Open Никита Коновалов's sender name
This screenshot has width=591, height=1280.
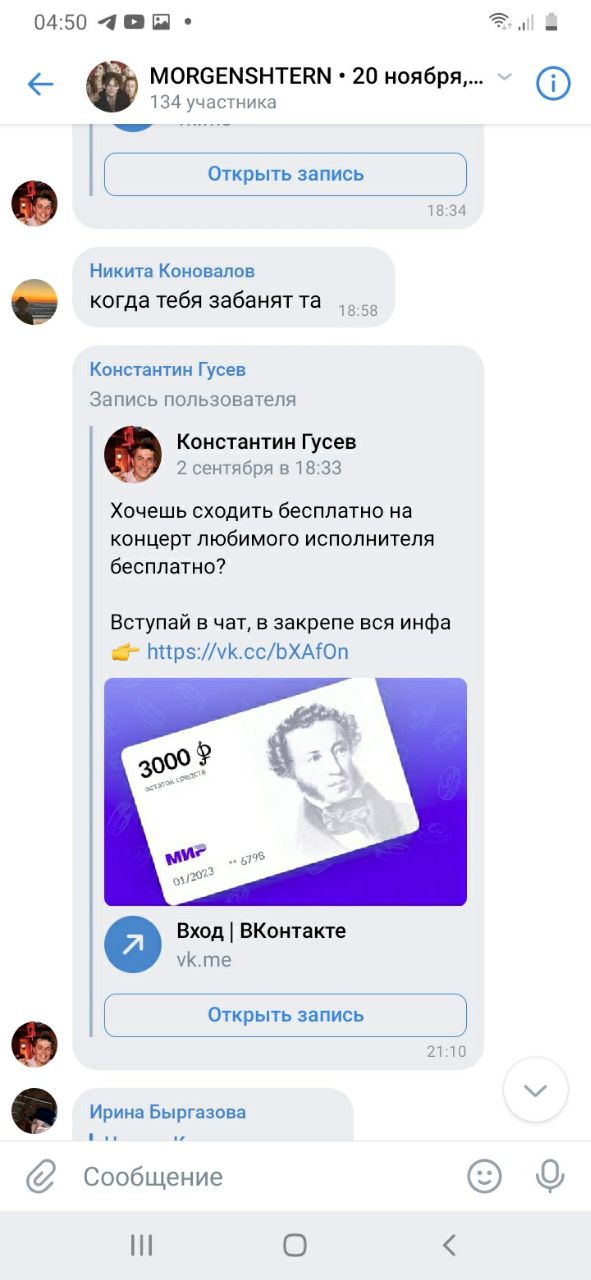pos(172,271)
